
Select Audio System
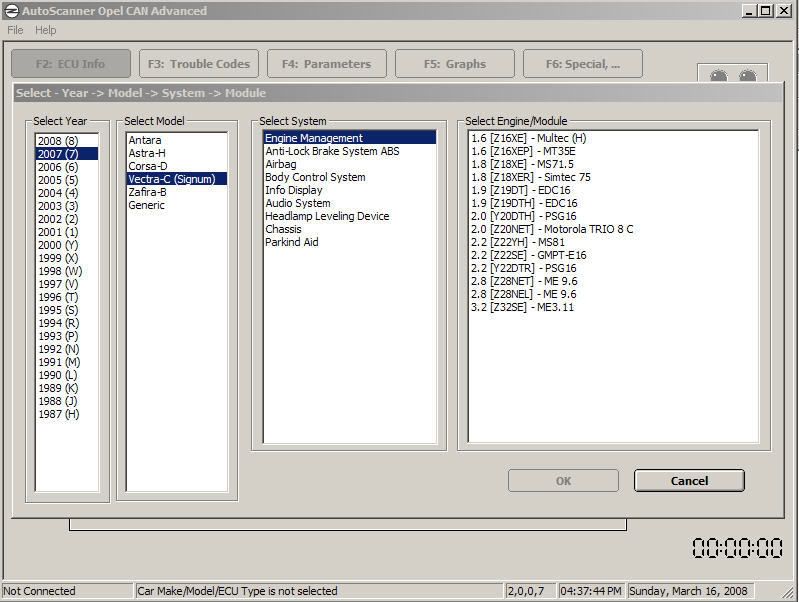pyautogui.click(x=350, y=203)
